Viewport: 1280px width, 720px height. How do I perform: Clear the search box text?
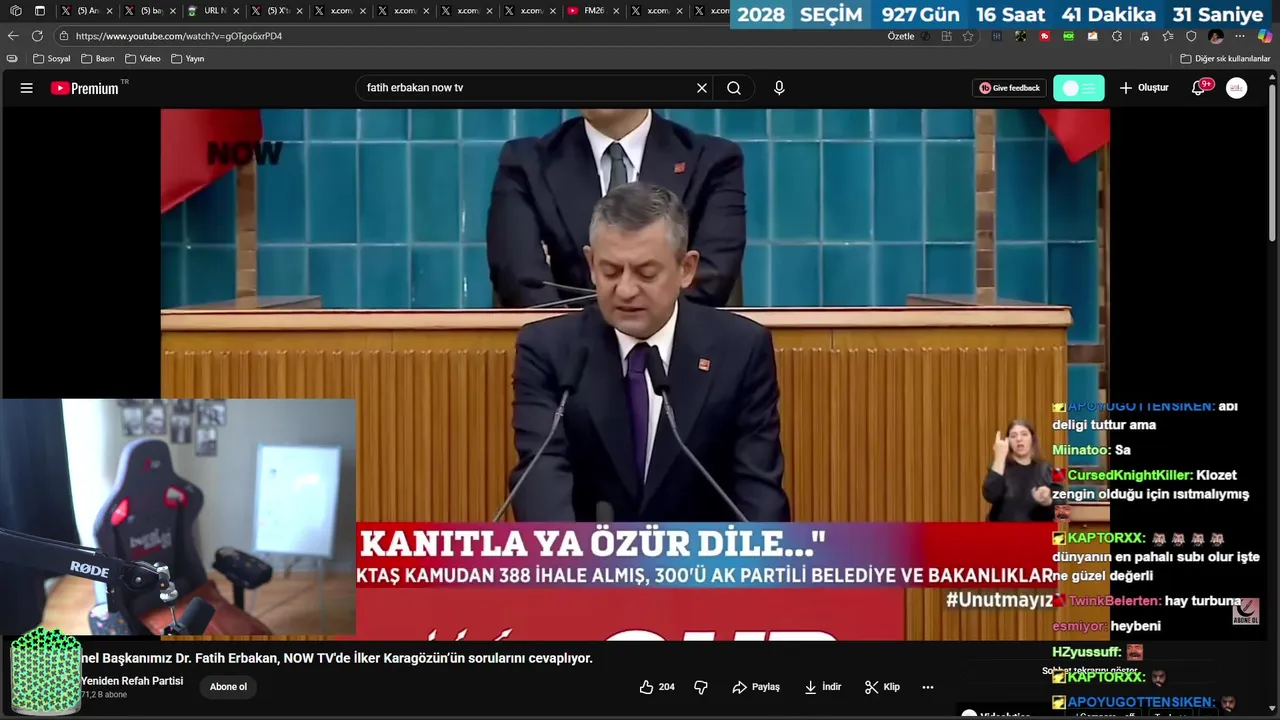point(702,88)
